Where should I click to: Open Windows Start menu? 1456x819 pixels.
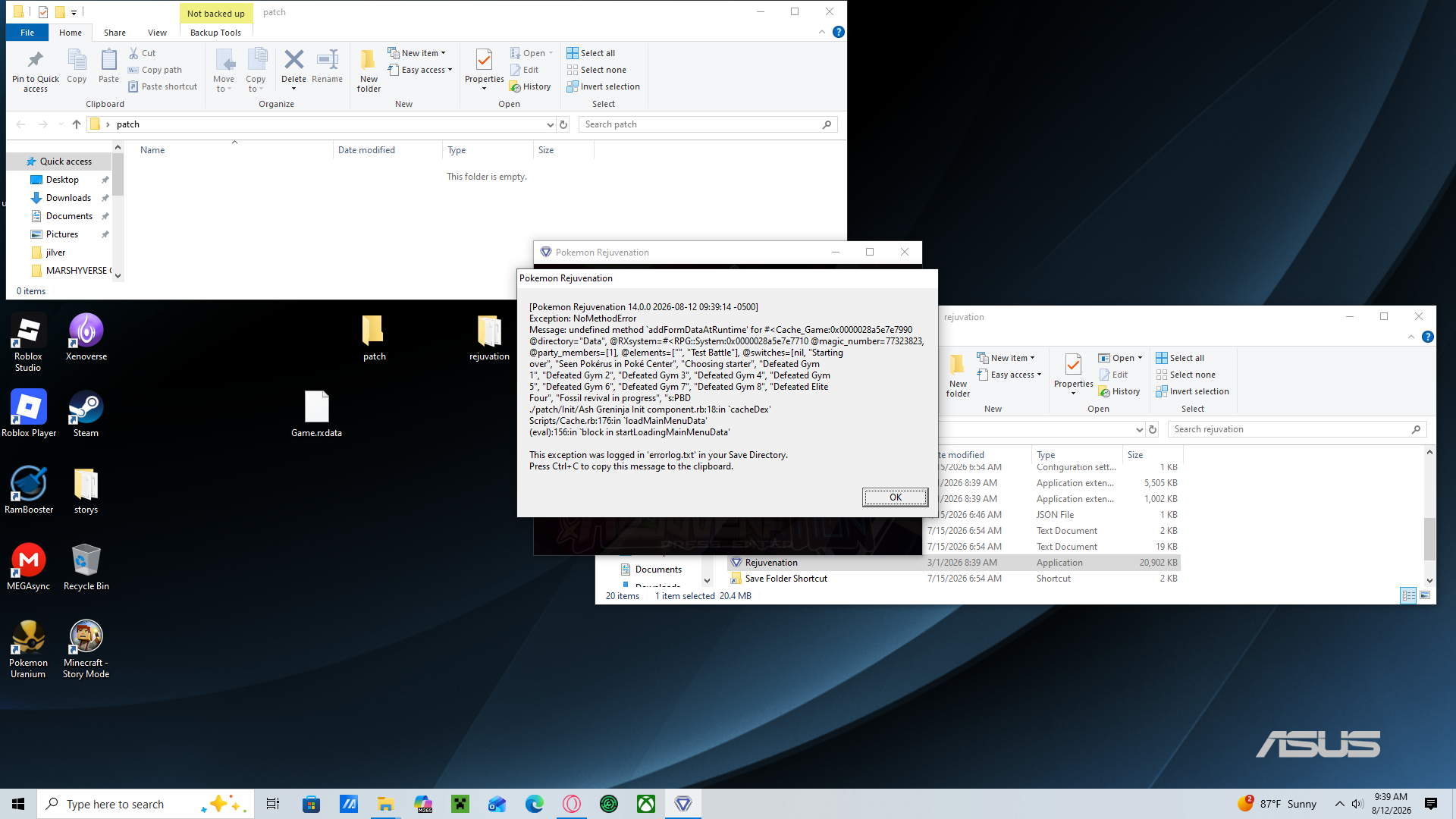tap(18, 804)
